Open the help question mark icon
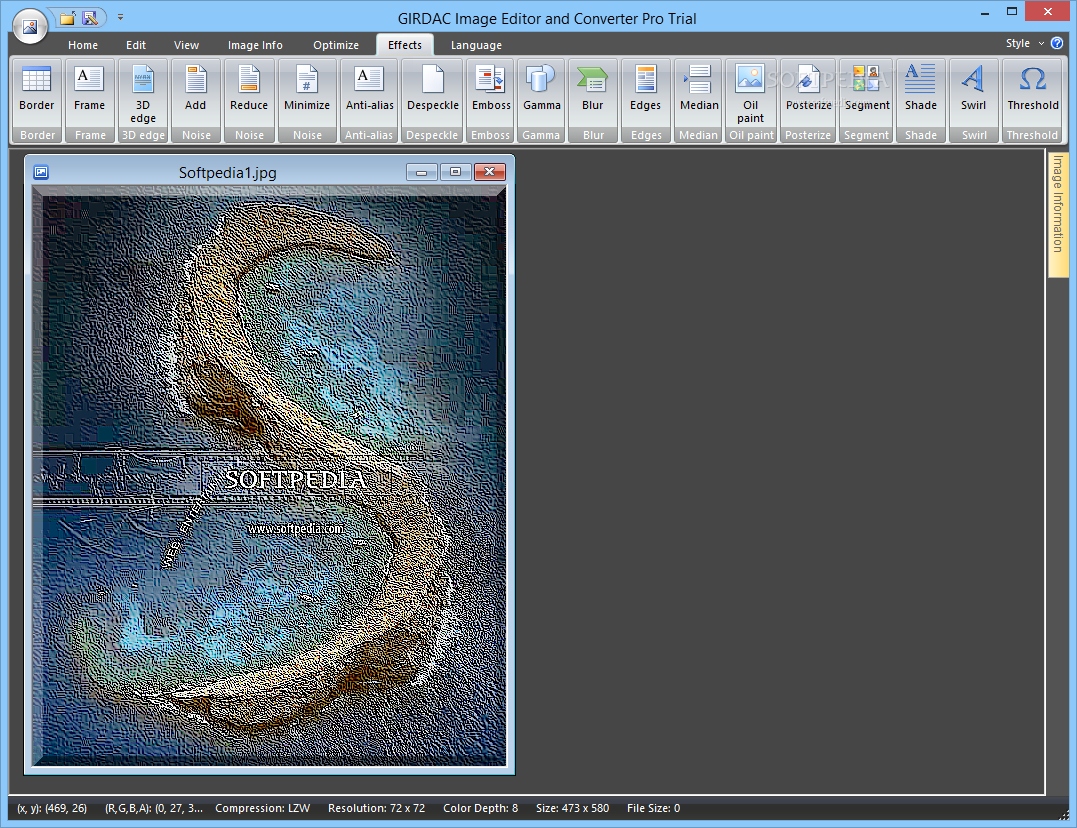The width and height of the screenshot is (1077, 828). pyautogui.click(x=1057, y=43)
